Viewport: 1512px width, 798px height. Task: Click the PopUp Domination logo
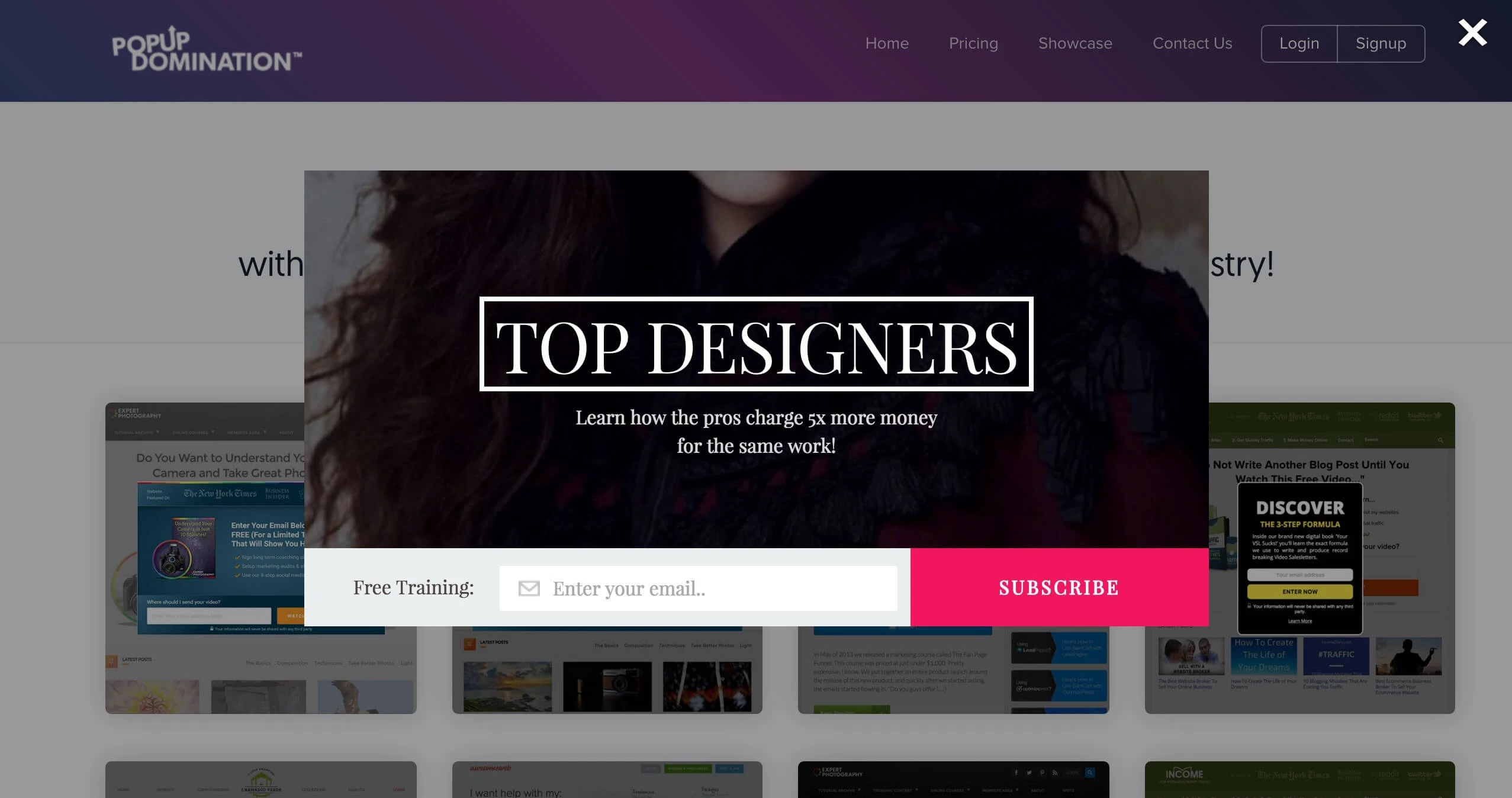click(x=207, y=50)
